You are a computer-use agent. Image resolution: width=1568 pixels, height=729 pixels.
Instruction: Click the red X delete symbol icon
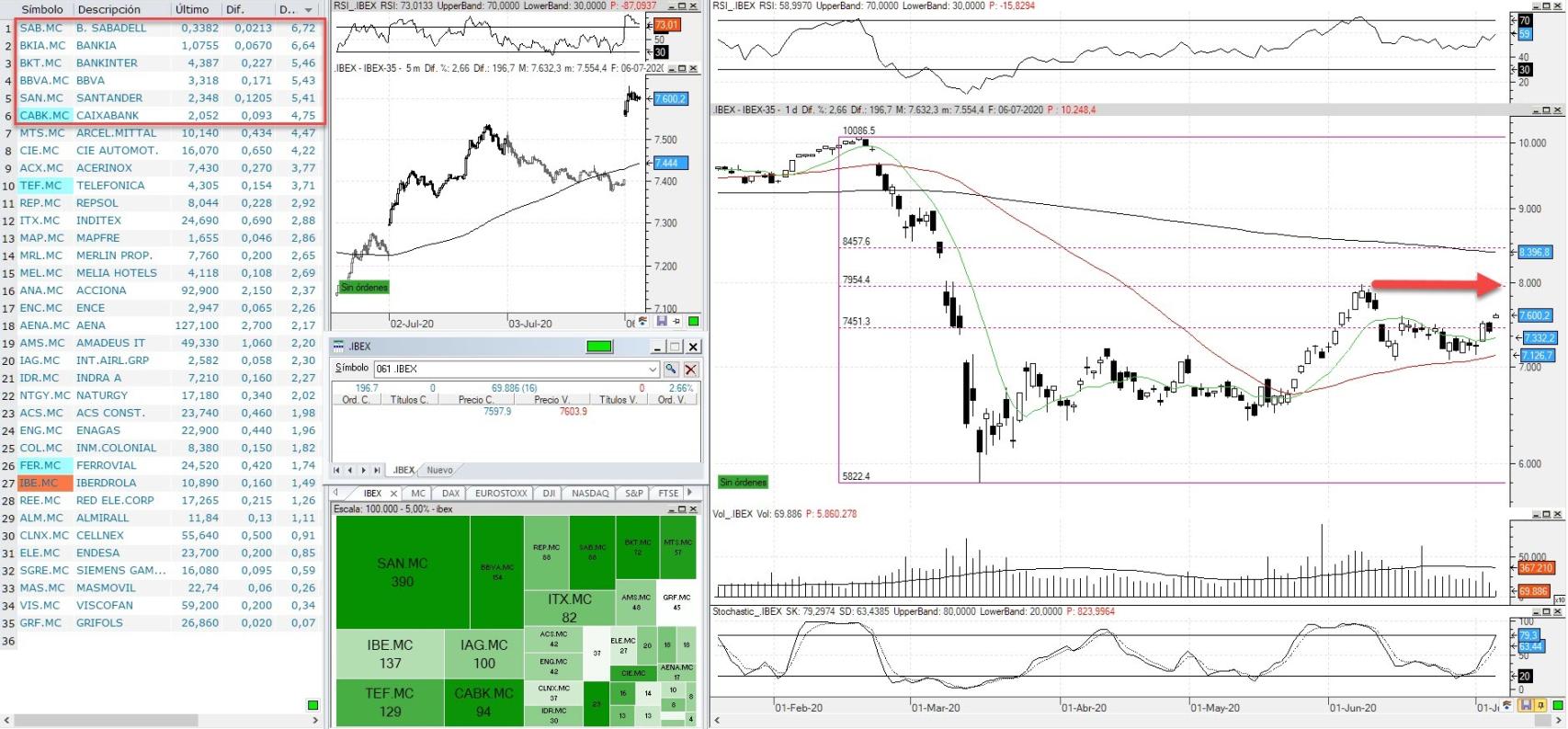690,369
